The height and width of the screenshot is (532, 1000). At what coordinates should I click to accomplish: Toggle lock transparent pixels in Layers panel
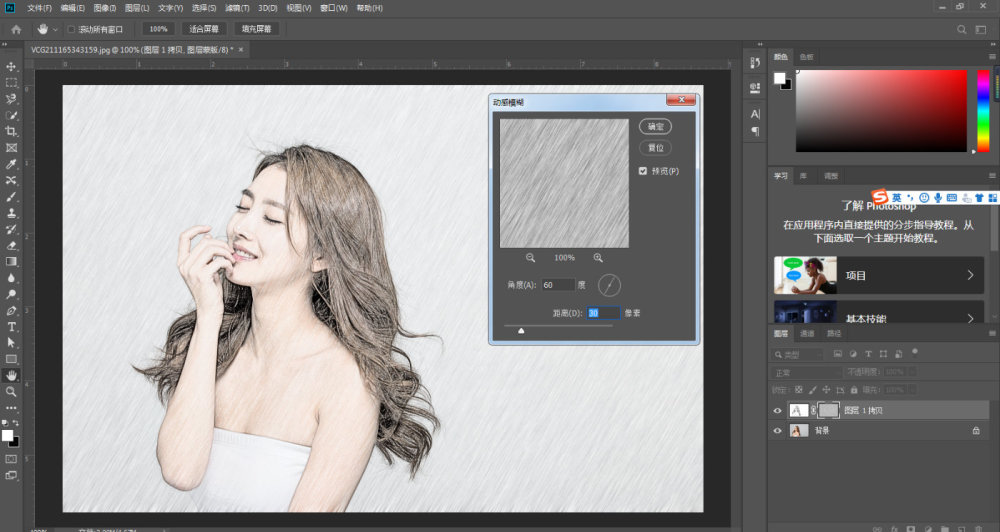pos(798,390)
